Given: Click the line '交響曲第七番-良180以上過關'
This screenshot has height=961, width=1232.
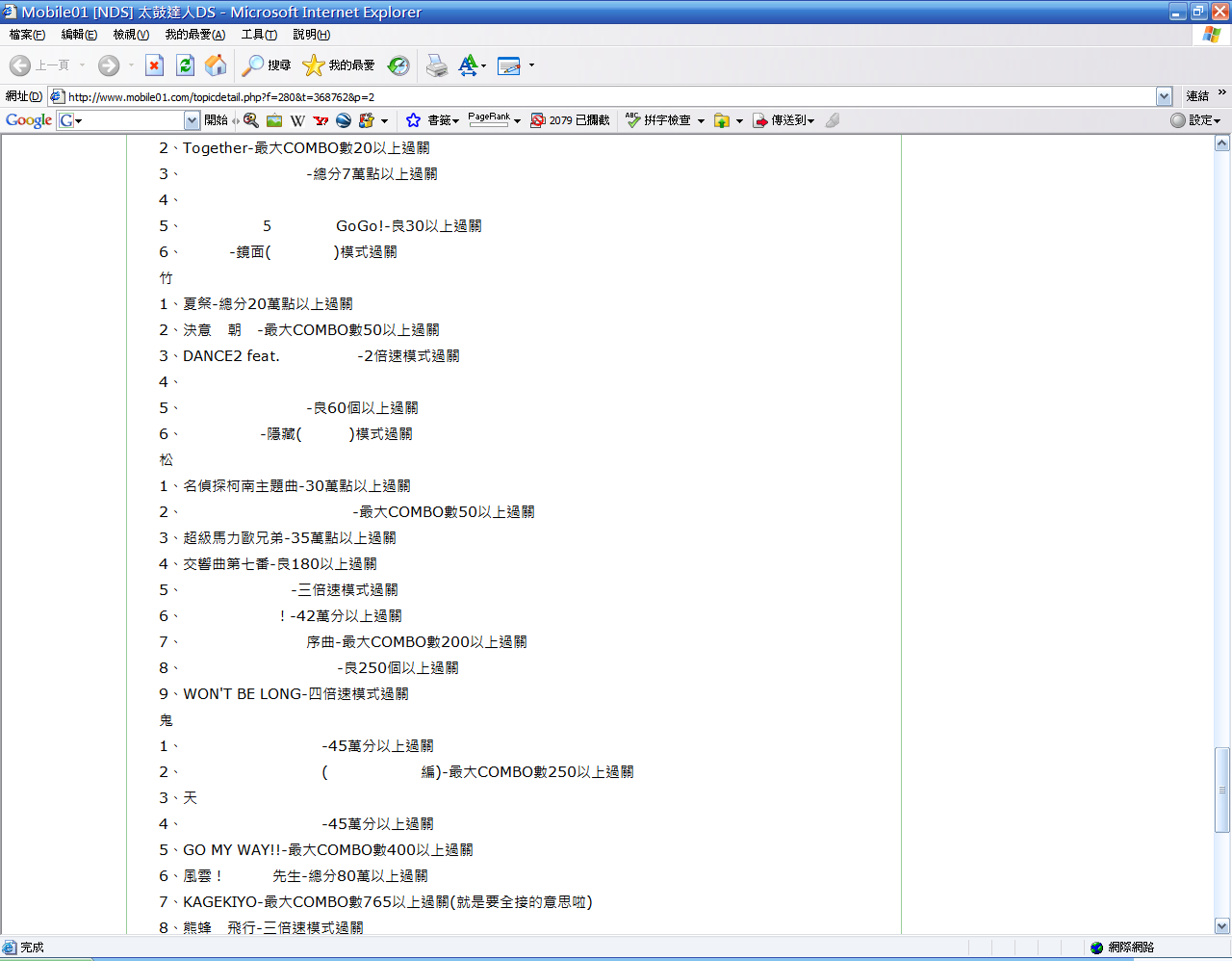Looking at the screenshot, I should (280, 564).
